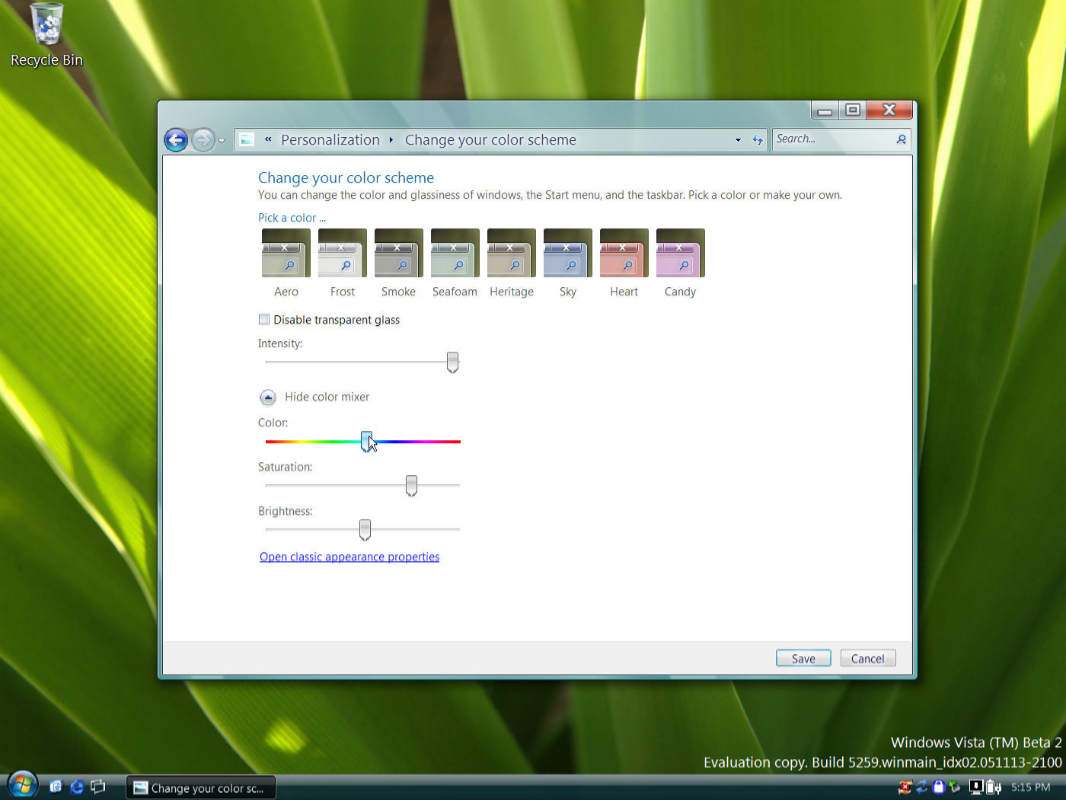The width and height of the screenshot is (1066, 800).
Task: Enable Disable transparent glass checkbox
Action: [265, 320]
